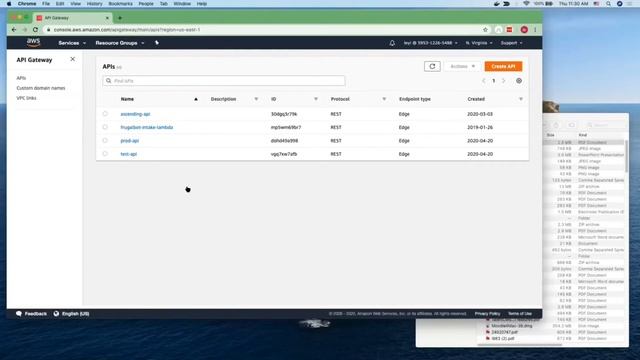This screenshot has width=640, height=360.
Task: Click the Feedback chat bubble icon
Action: 19,313
